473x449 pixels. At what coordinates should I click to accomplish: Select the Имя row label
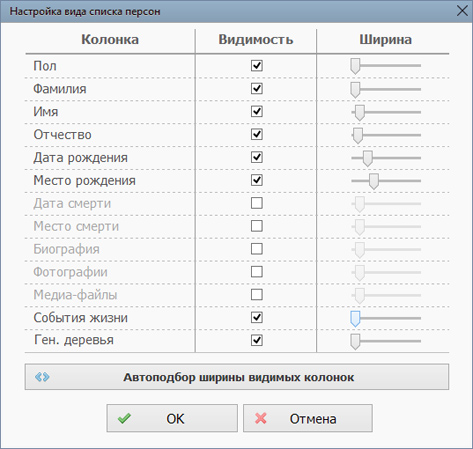coord(46,112)
